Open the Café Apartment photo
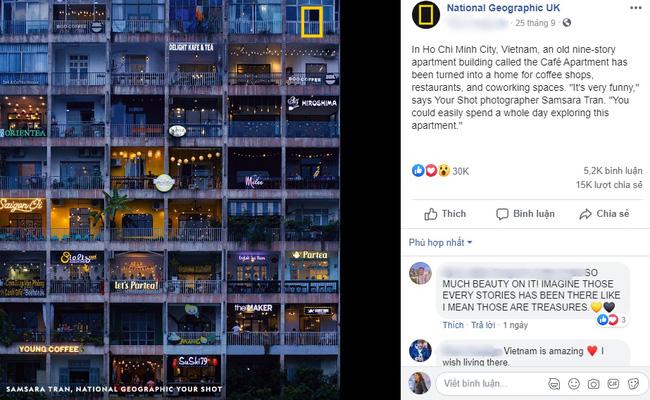 [x=170, y=200]
